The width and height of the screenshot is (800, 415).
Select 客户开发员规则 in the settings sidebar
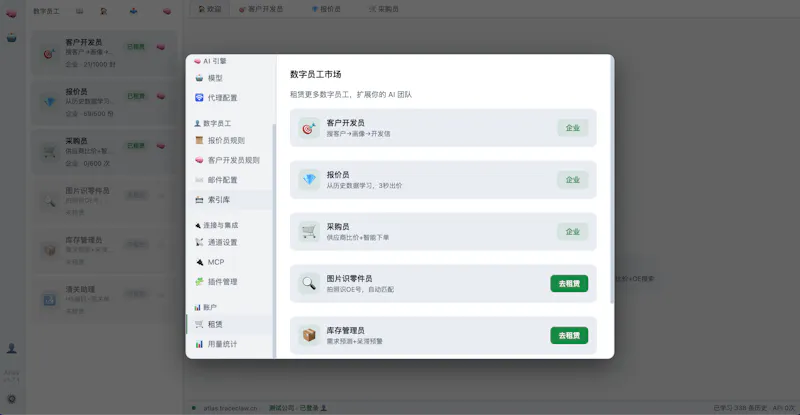pos(229,160)
